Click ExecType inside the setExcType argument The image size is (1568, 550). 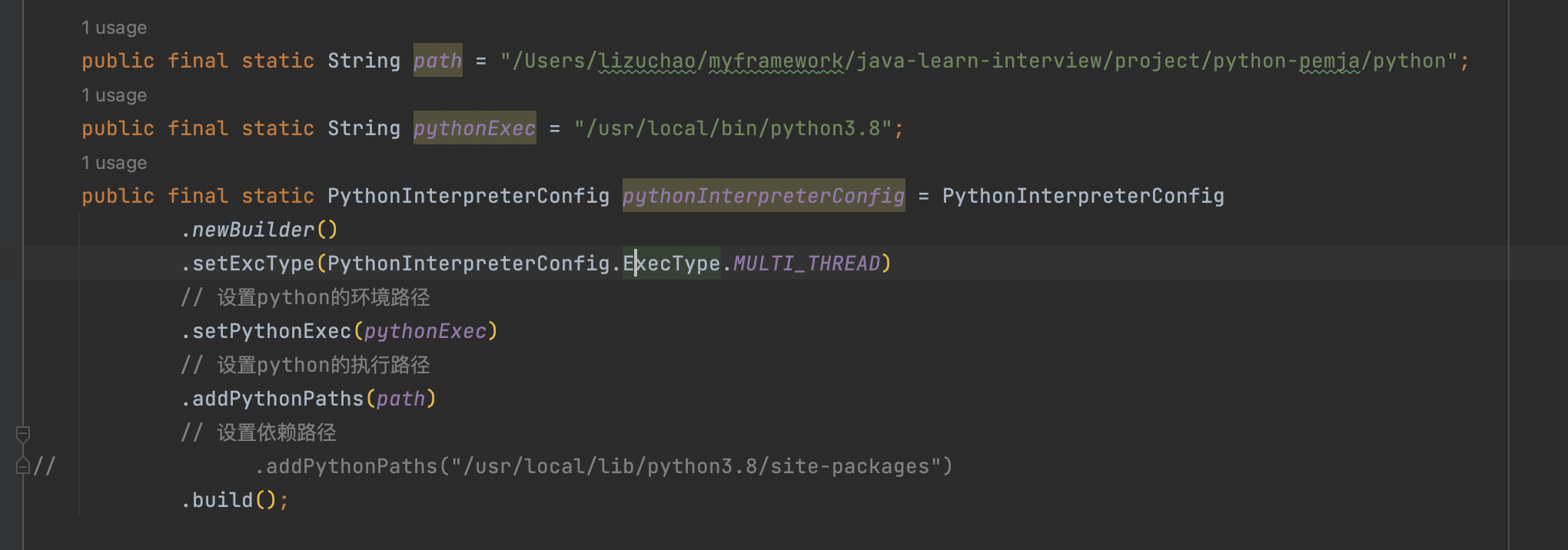point(672,263)
